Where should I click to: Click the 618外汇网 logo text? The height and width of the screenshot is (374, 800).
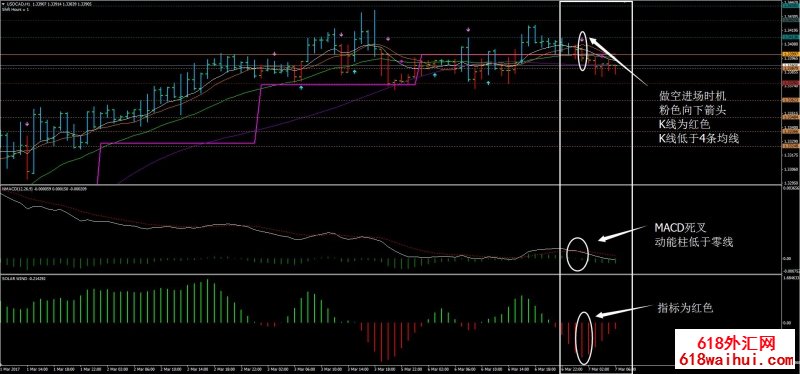pos(737,343)
